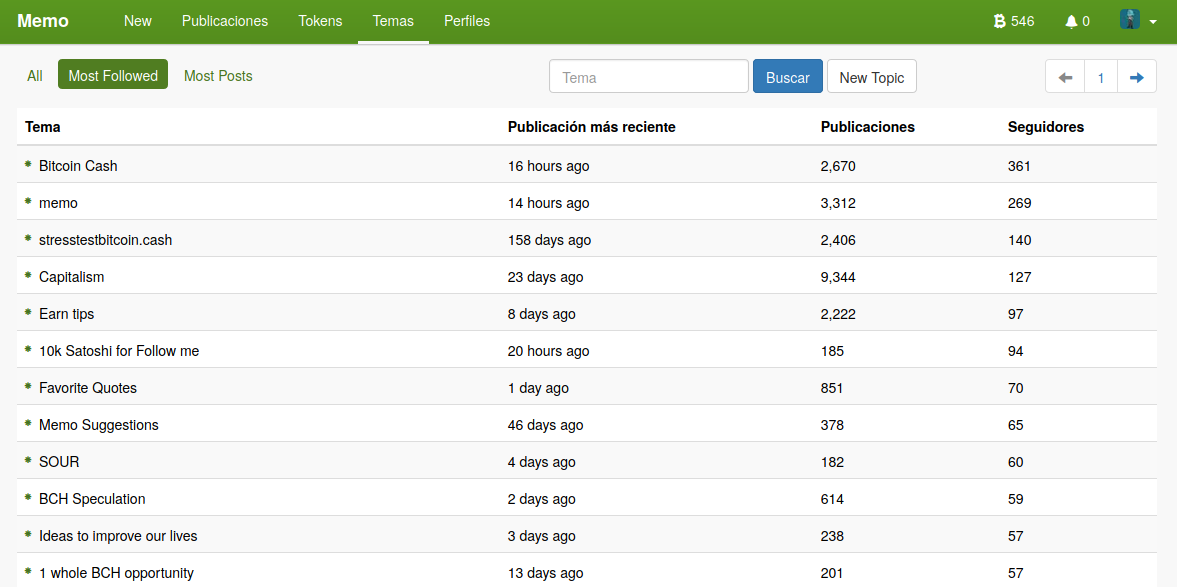
Task: Click the star icon next to Capitalism
Action: click(x=28, y=276)
